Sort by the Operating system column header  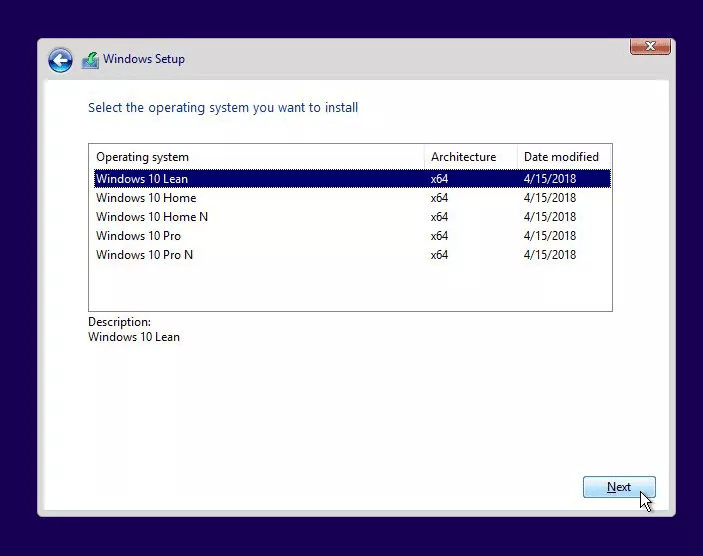point(256,157)
